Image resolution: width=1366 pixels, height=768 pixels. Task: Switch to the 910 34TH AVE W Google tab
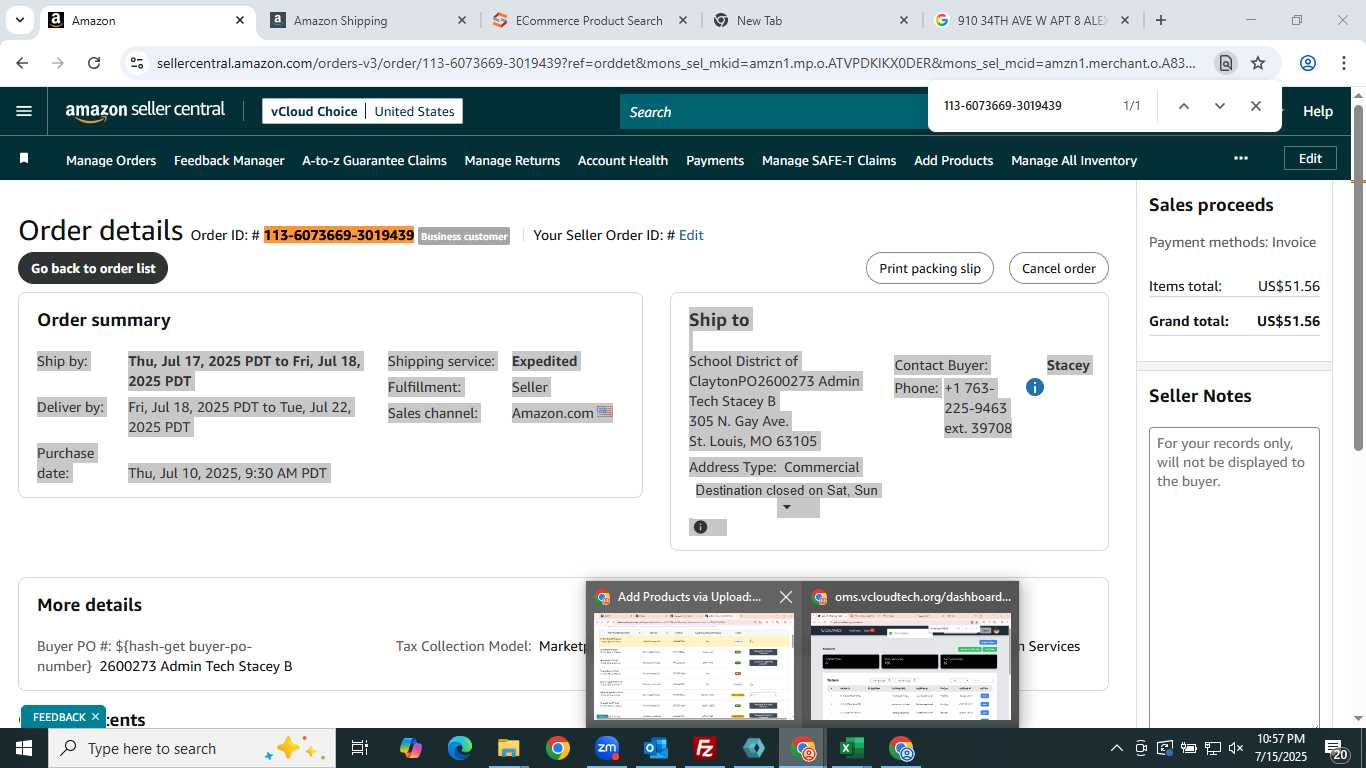tap(1030, 20)
